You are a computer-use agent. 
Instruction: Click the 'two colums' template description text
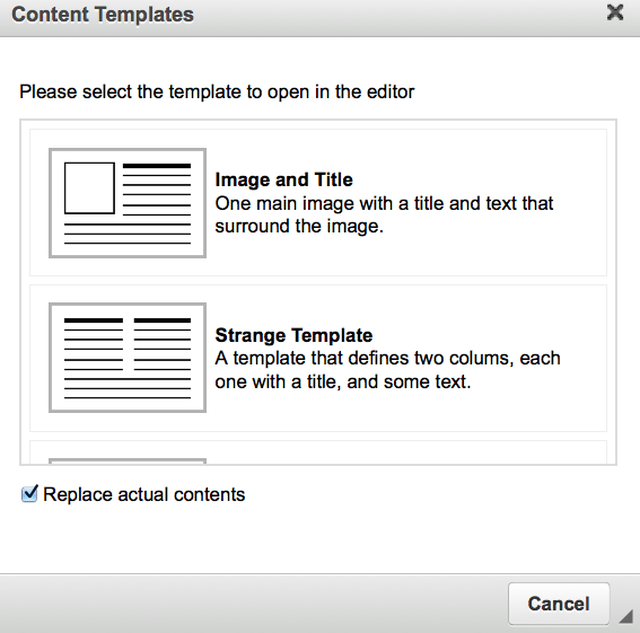(x=388, y=369)
